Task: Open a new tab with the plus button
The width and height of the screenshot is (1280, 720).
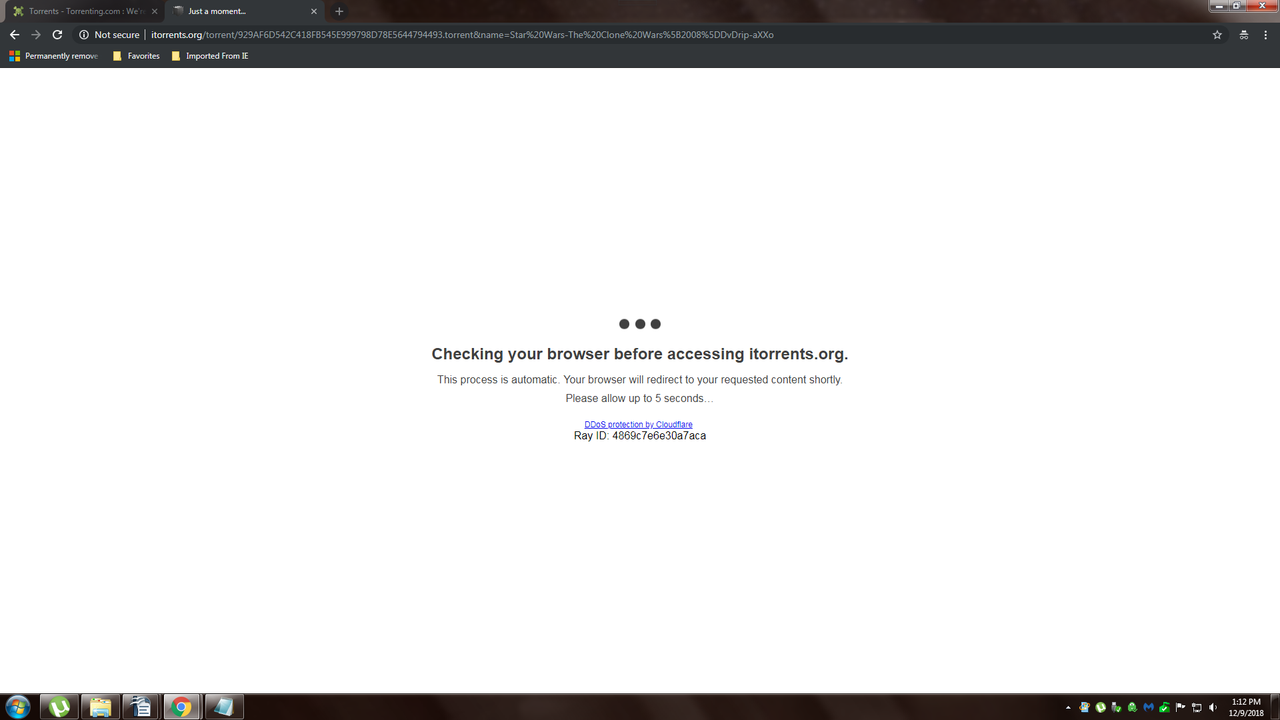Action: coord(339,11)
